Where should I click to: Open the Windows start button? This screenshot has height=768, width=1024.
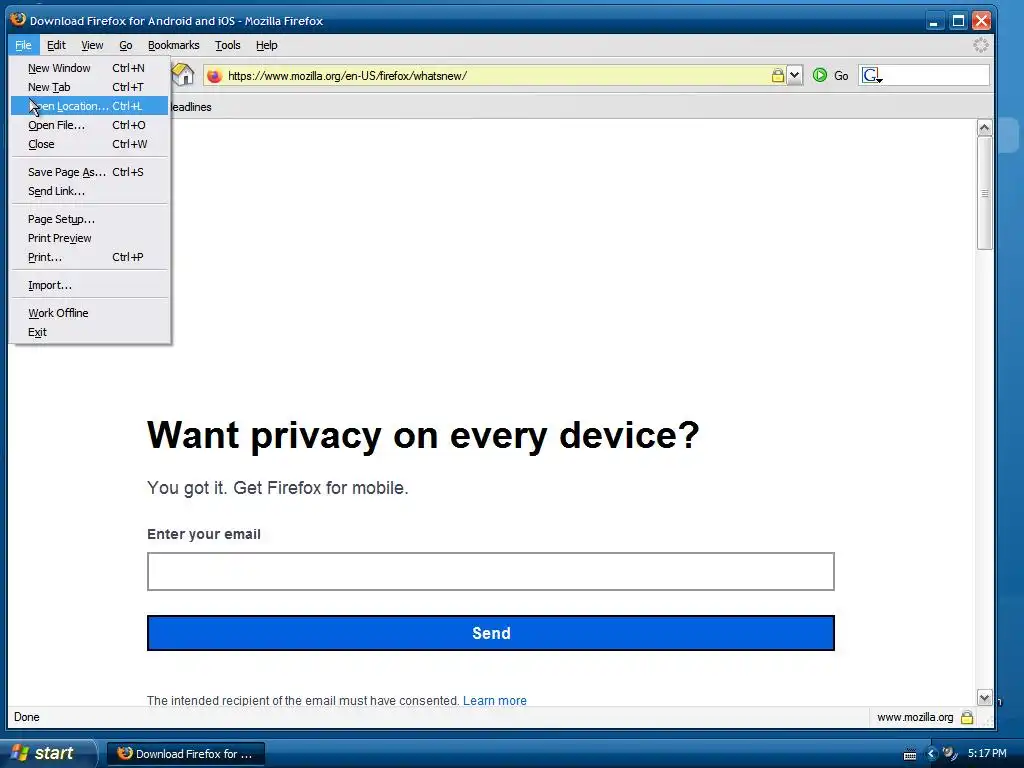pyautogui.click(x=46, y=753)
